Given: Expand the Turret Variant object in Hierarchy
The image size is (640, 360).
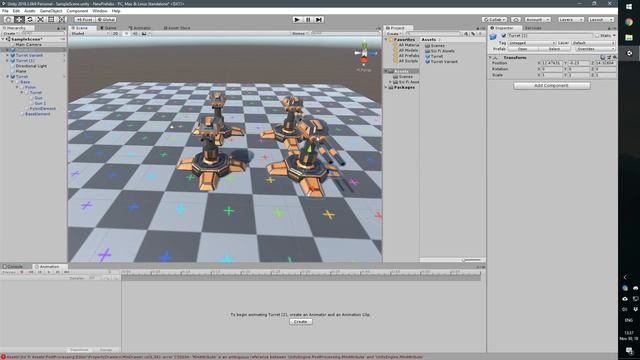Looking at the screenshot, I should [x=7, y=55].
